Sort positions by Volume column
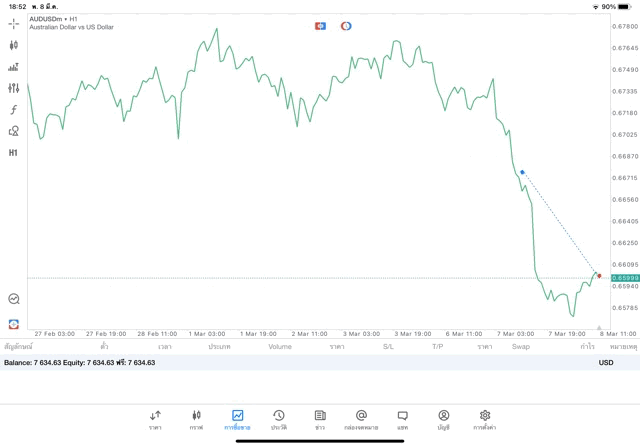 coord(280,347)
